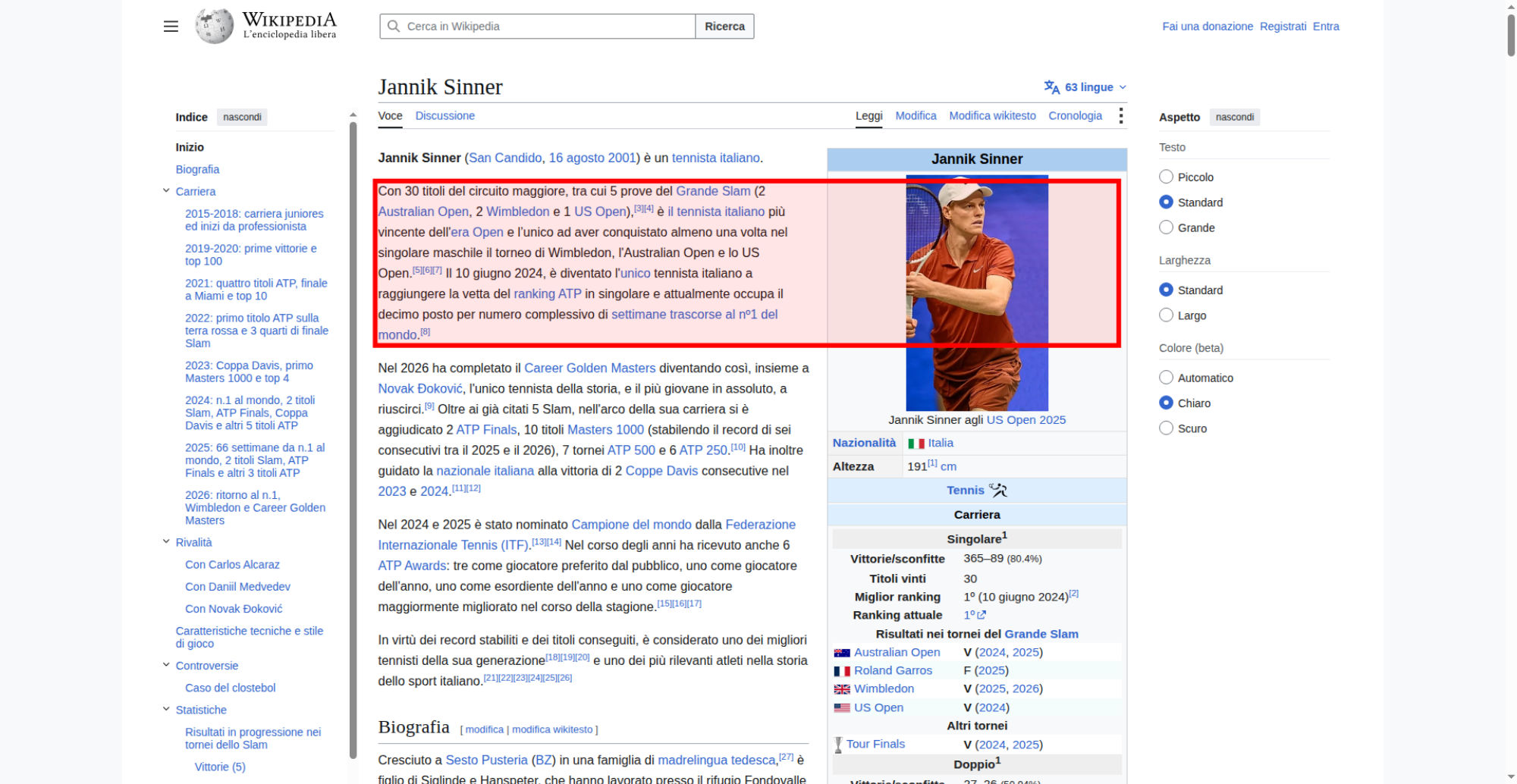The width and height of the screenshot is (1517, 784).
Task: Select the Leggi tab
Action: tap(868, 116)
